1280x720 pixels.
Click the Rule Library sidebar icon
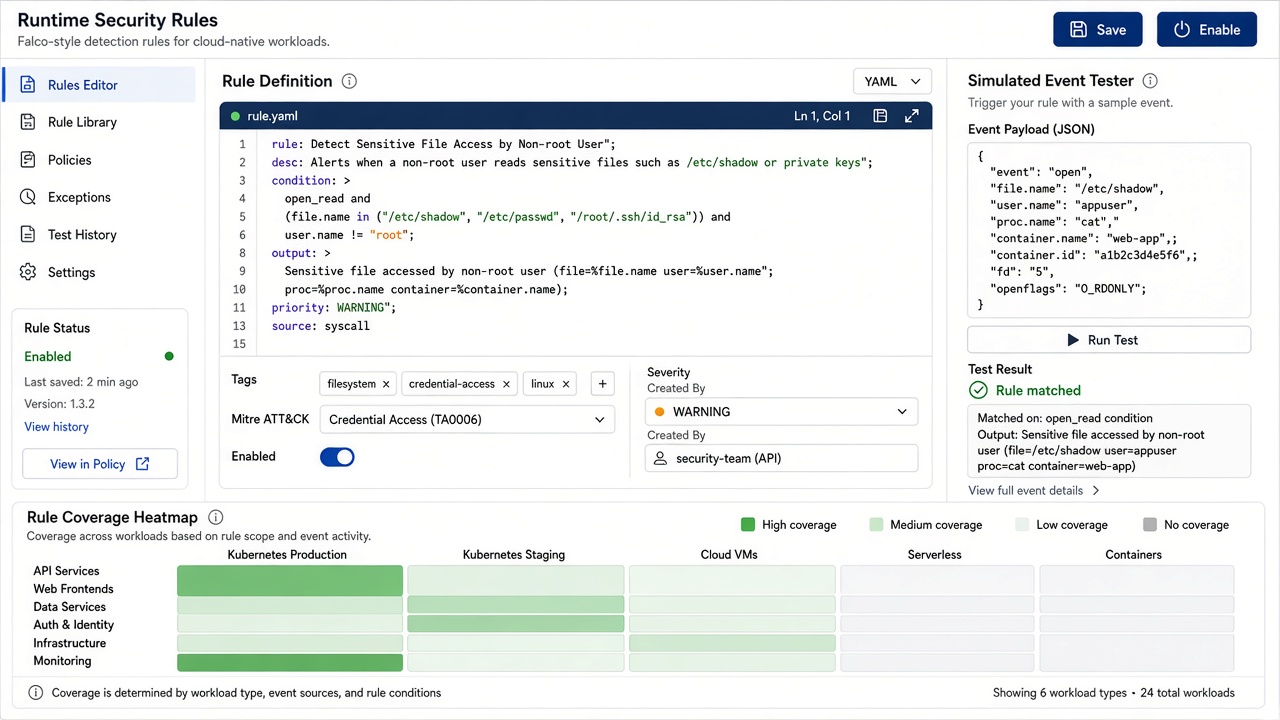pyautogui.click(x=29, y=122)
